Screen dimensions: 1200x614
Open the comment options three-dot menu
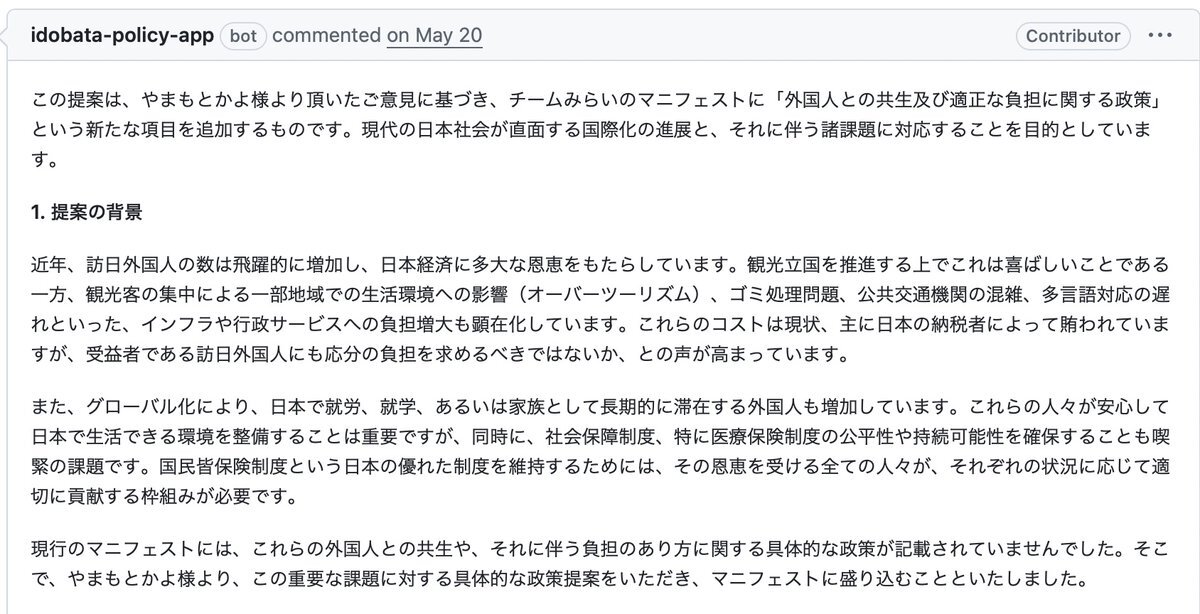click(x=1160, y=36)
